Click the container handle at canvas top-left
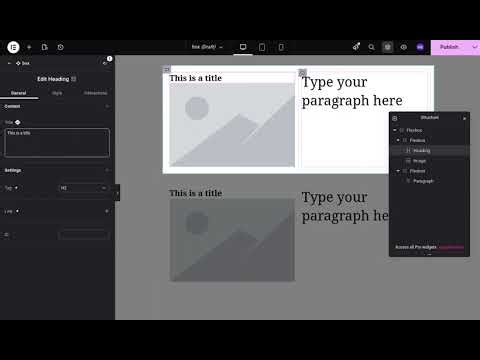 point(166,69)
